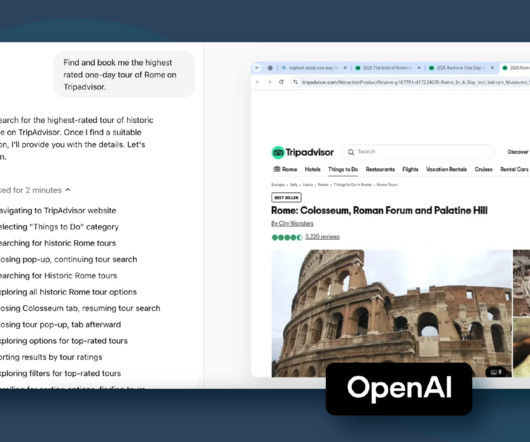Click the step 'Sorting results by tour ratings'
Screen dimensions: 530x442
51,357
